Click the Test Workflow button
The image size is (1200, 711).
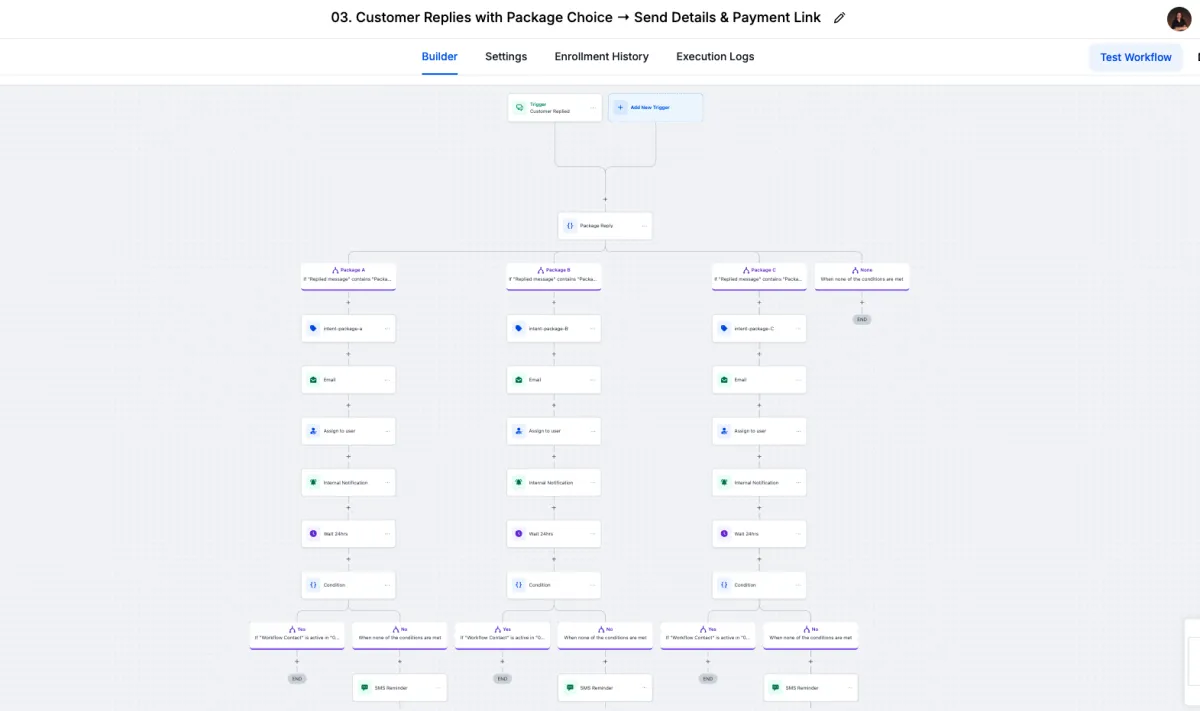[1135, 57]
